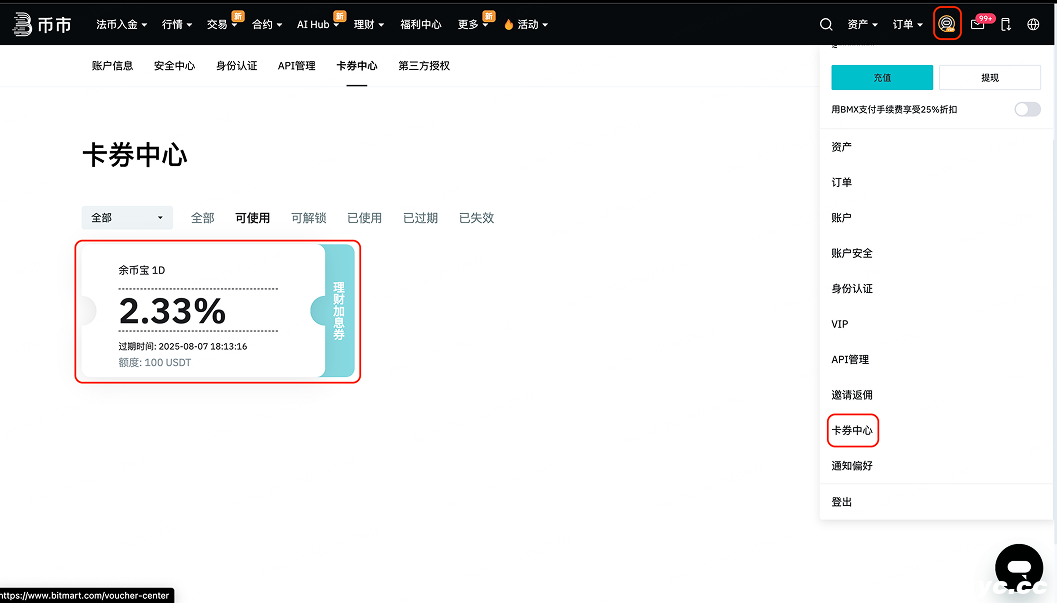Open the messages icon with 99+ badge
Screen dimensions: 1057x603
click(977, 24)
